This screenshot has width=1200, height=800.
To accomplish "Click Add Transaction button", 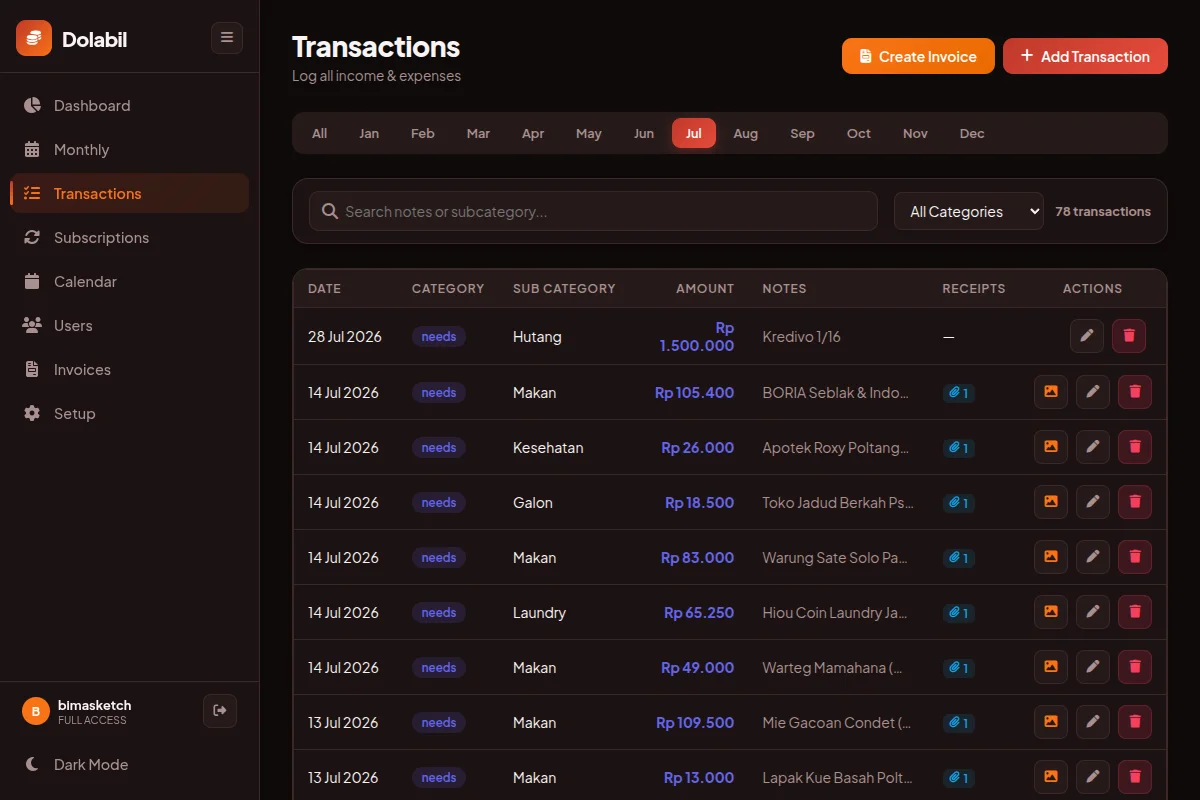I will tap(1085, 56).
